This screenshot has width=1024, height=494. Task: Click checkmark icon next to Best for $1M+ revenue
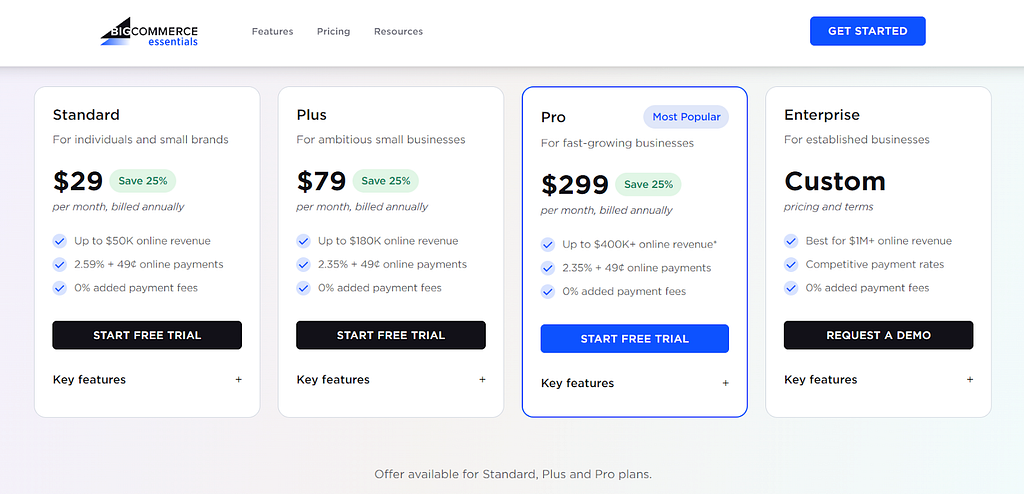[x=791, y=241]
